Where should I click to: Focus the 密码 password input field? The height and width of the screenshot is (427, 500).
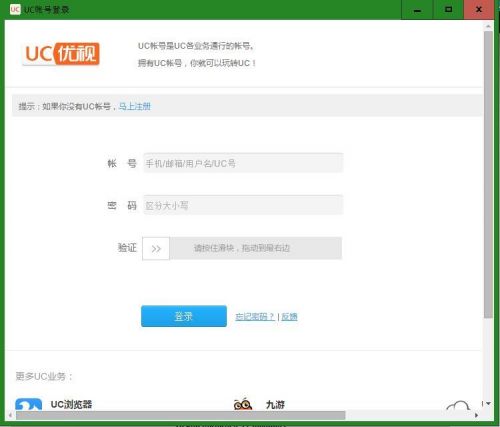click(x=243, y=205)
